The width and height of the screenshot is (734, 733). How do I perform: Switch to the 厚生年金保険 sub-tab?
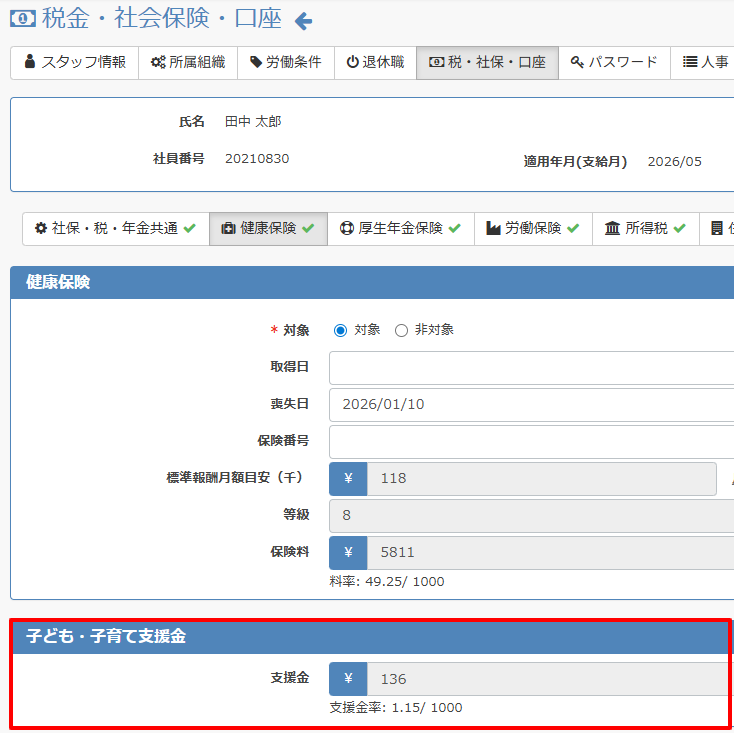(x=400, y=228)
